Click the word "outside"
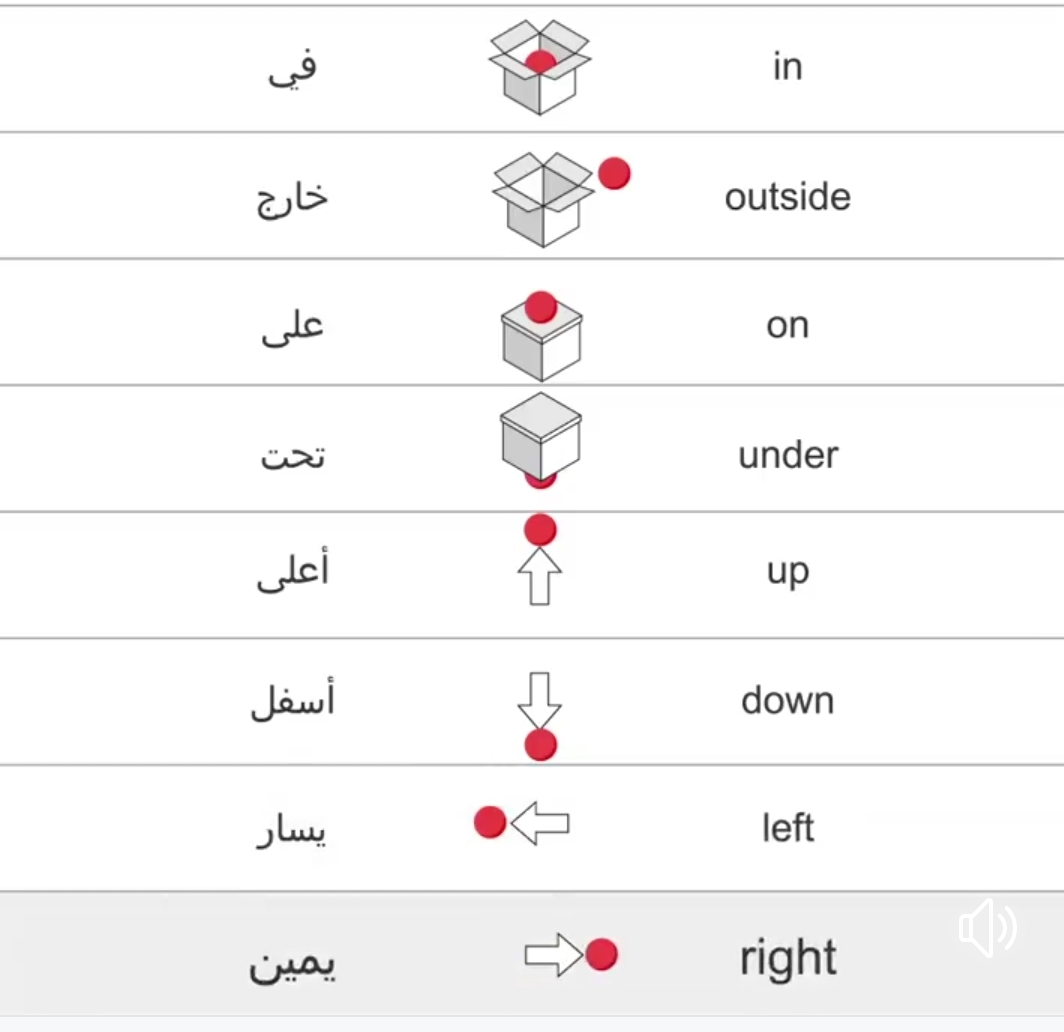This screenshot has height=1032, width=1064. point(788,197)
